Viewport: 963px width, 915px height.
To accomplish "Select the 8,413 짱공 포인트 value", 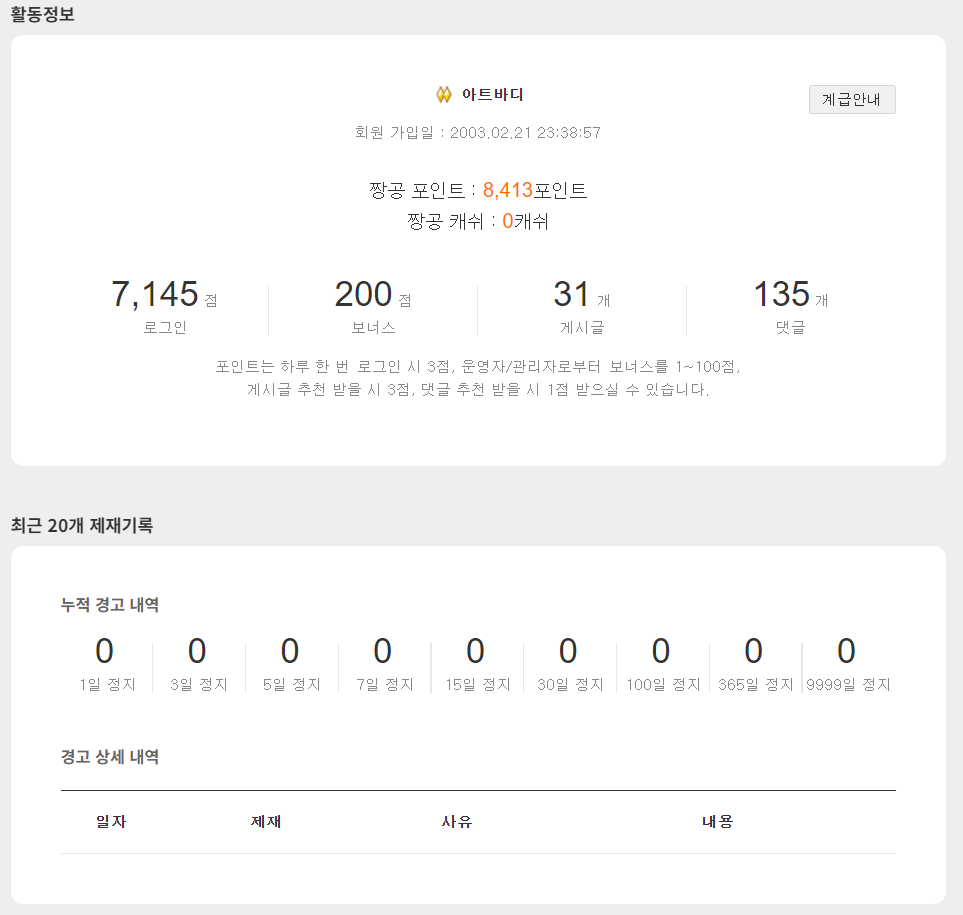I will [508, 190].
